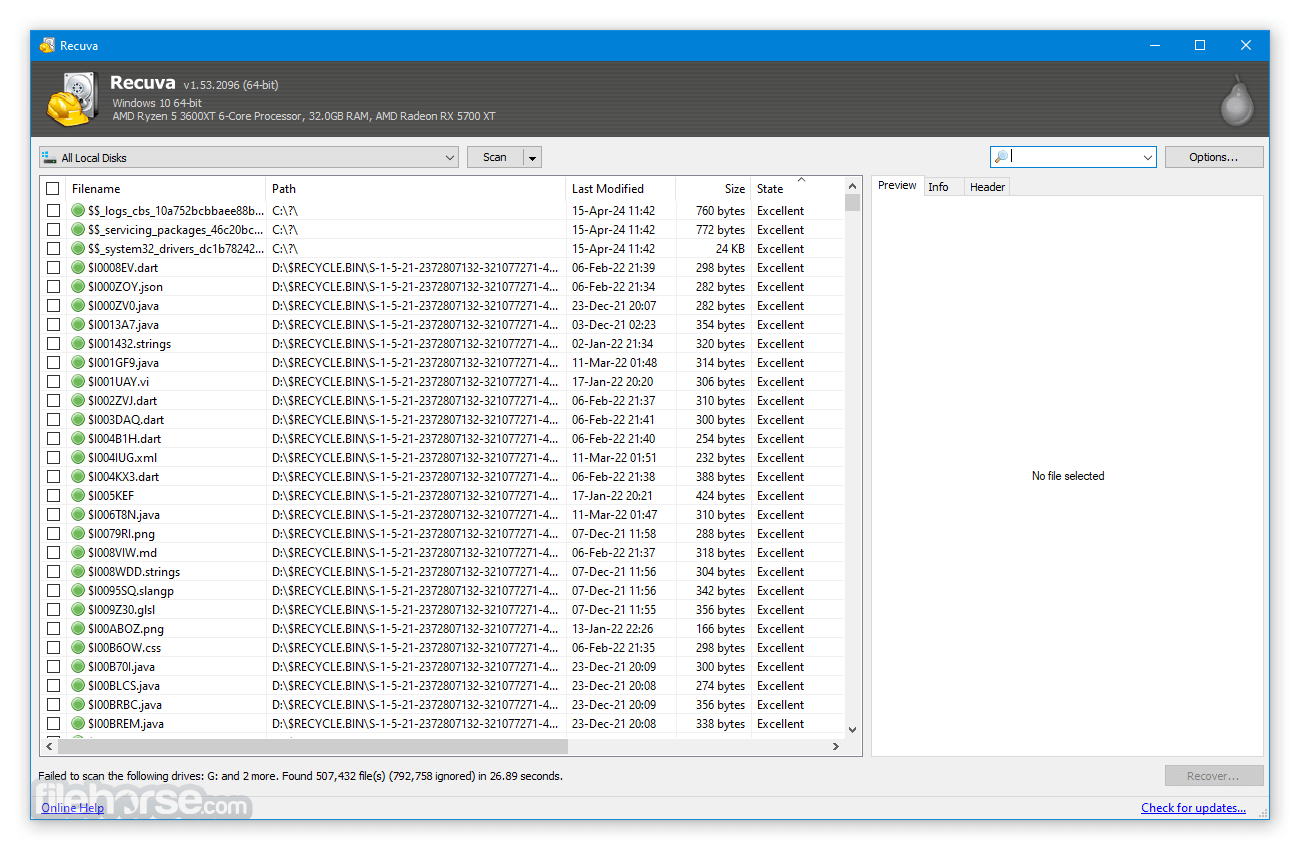Click the Recuva title bar app icon

coord(47,45)
